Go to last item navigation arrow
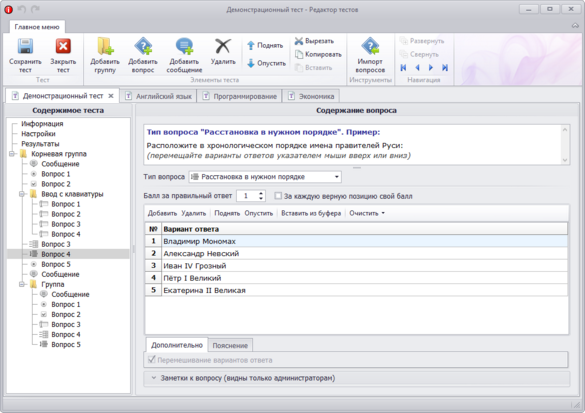The image size is (585, 413). [x=445, y=68]
